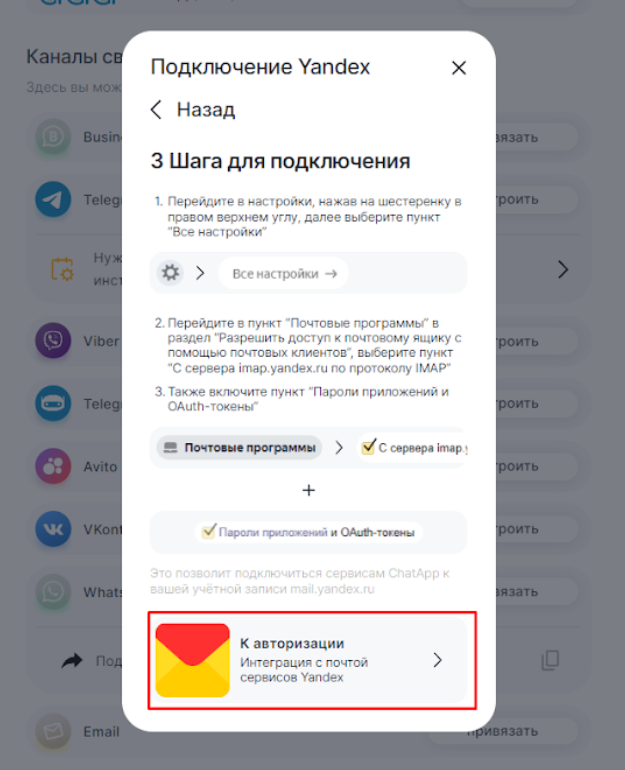Click the Avito channel icon
Image resolution: width=625 pixels, height=770 pixels.
53,466
